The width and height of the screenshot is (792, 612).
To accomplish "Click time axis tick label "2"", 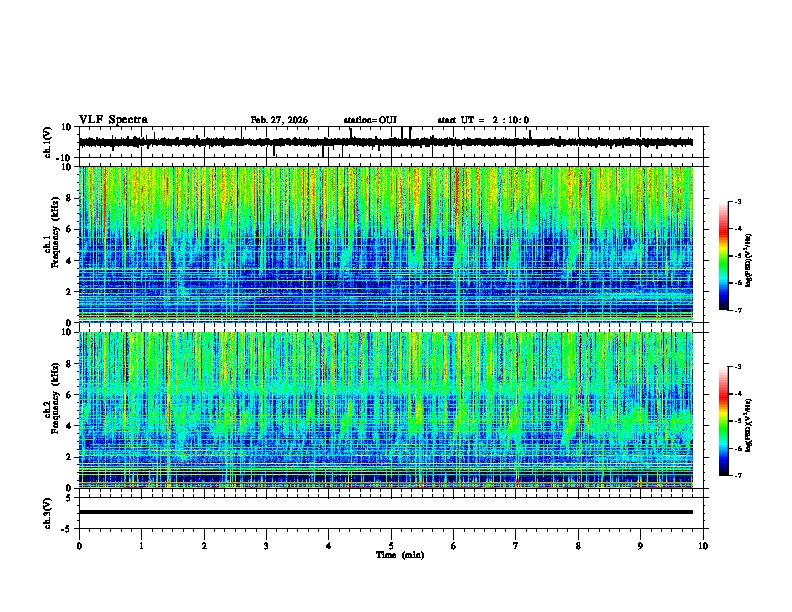I will pos(204,546).
